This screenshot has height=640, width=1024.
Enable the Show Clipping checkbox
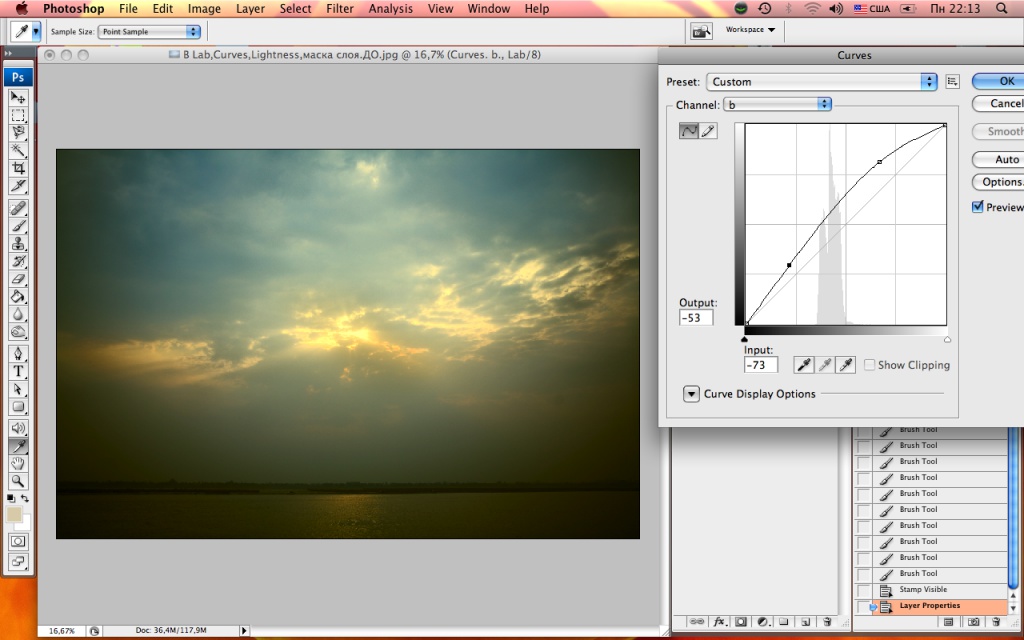[869, 365]
